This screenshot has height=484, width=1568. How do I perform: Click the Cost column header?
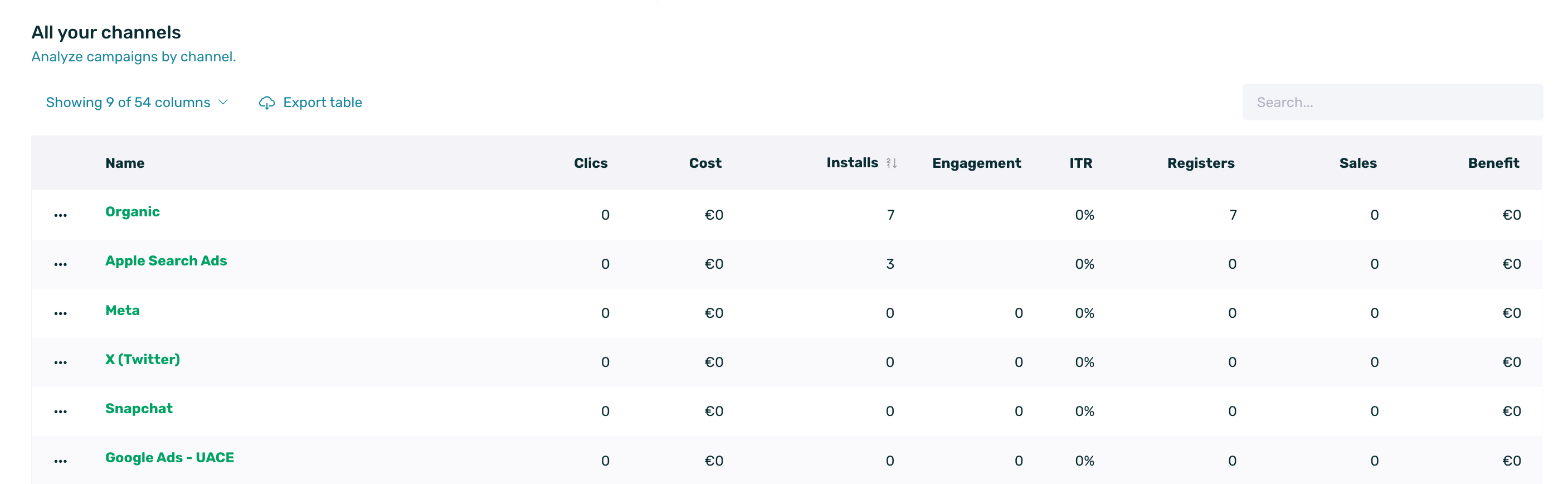705,163
